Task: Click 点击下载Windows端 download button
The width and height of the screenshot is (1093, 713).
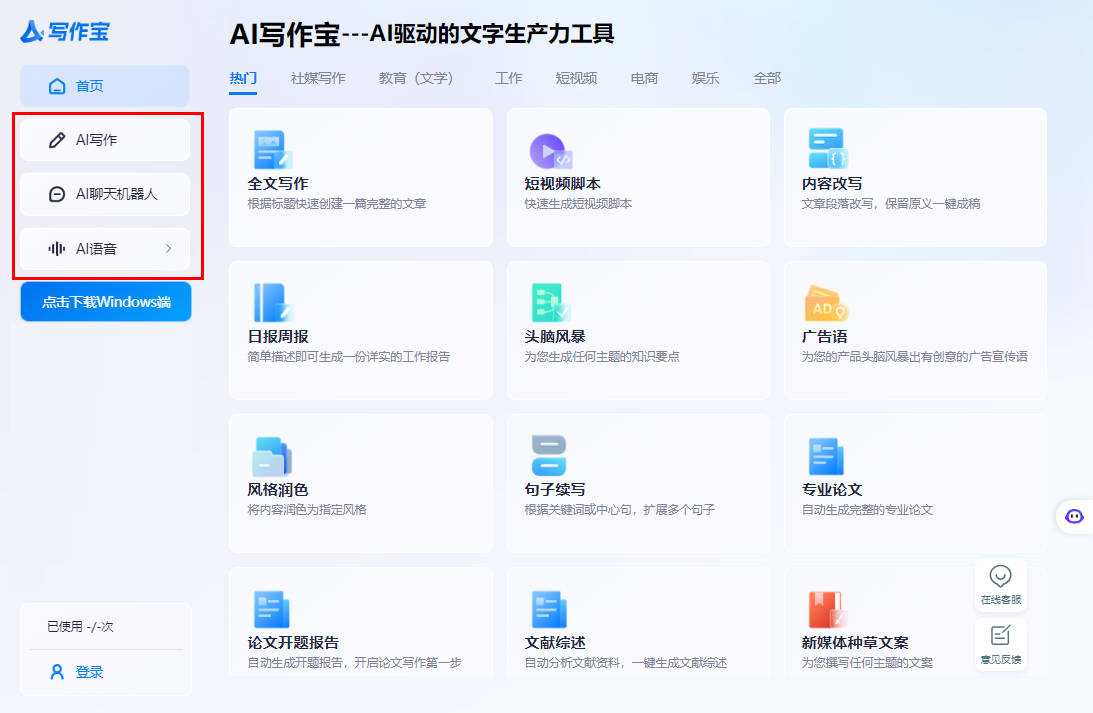Action: click(105, 301)
